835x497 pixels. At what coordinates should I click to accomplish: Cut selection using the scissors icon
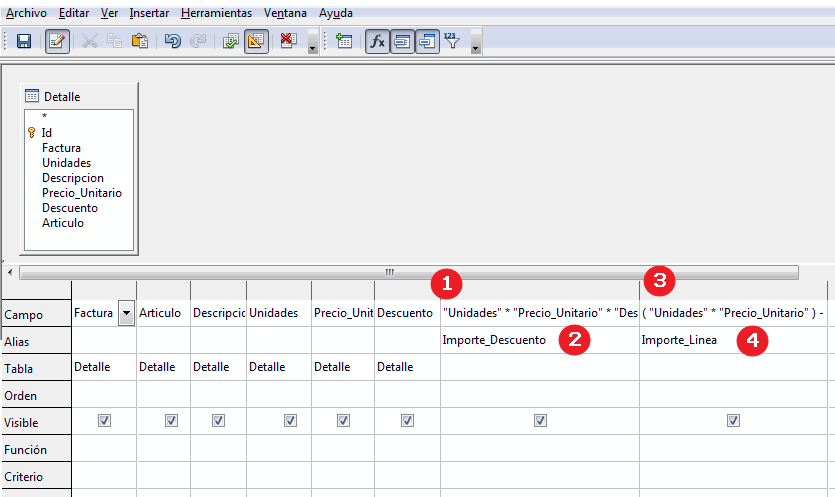(89, 41)
